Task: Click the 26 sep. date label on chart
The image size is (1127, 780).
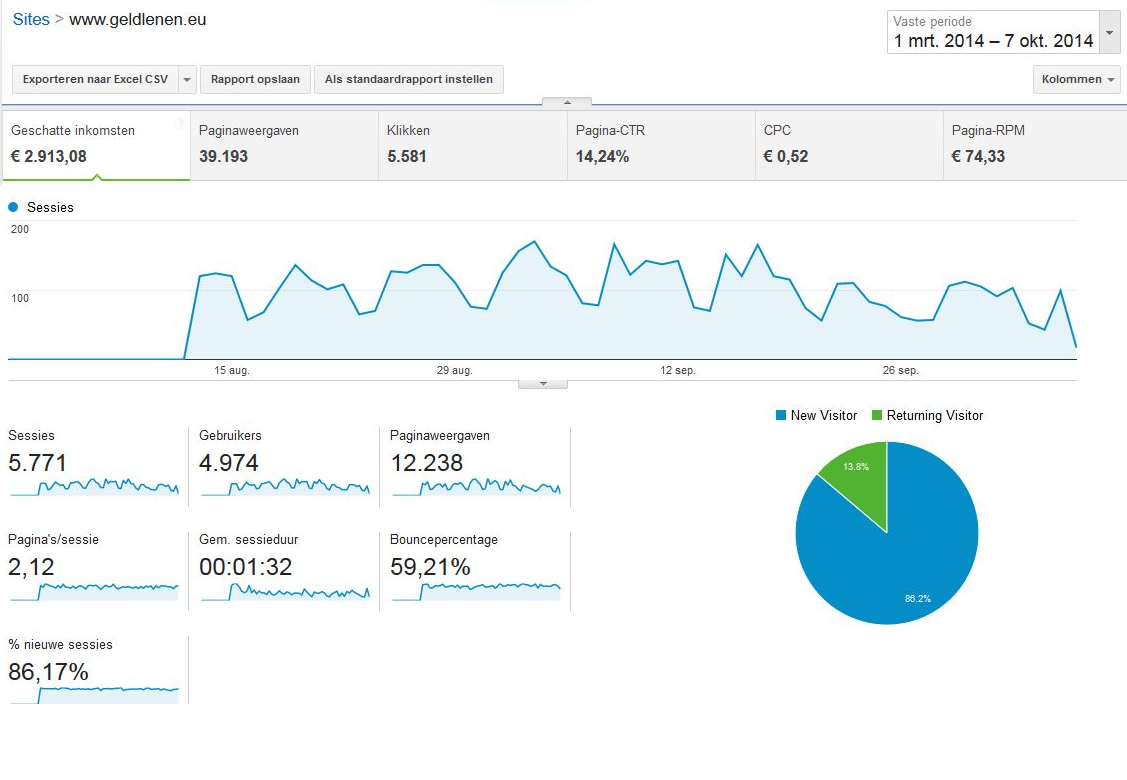Action: (901, 370)
